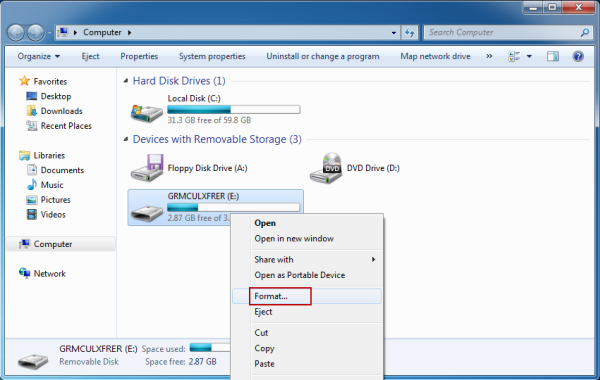Click the Back navigation arrow button

[x=16, y=33]
